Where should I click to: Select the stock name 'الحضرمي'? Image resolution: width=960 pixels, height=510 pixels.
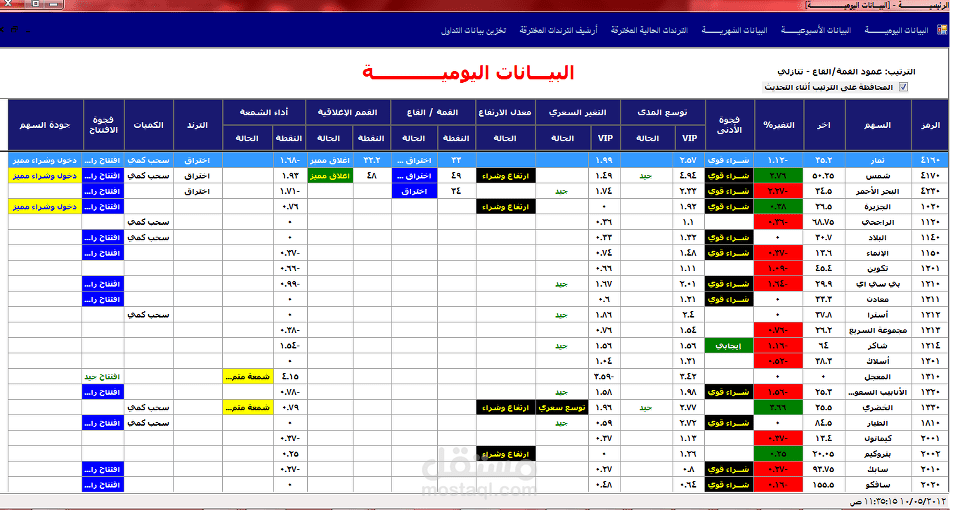[877, 408]
